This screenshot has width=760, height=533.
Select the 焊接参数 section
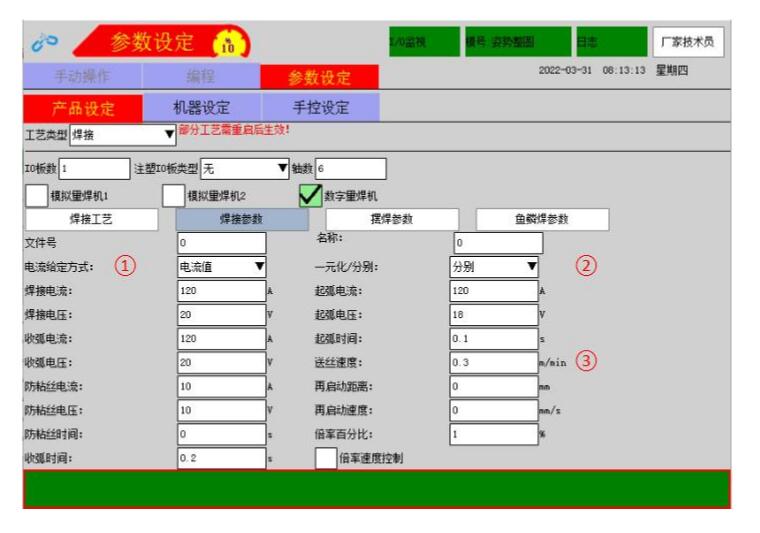tap(242, 219)
